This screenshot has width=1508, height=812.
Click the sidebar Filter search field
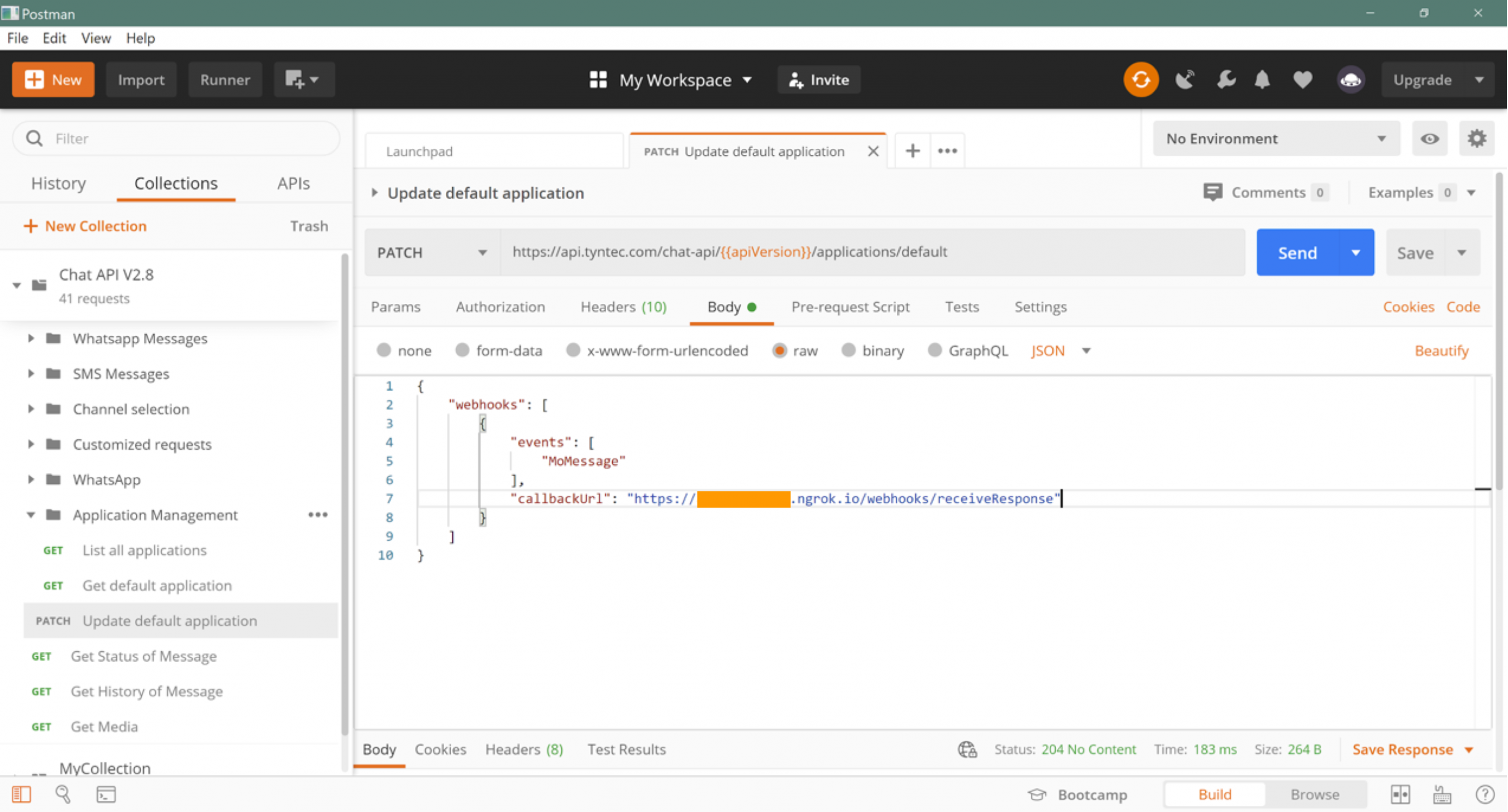click(176, 138)
